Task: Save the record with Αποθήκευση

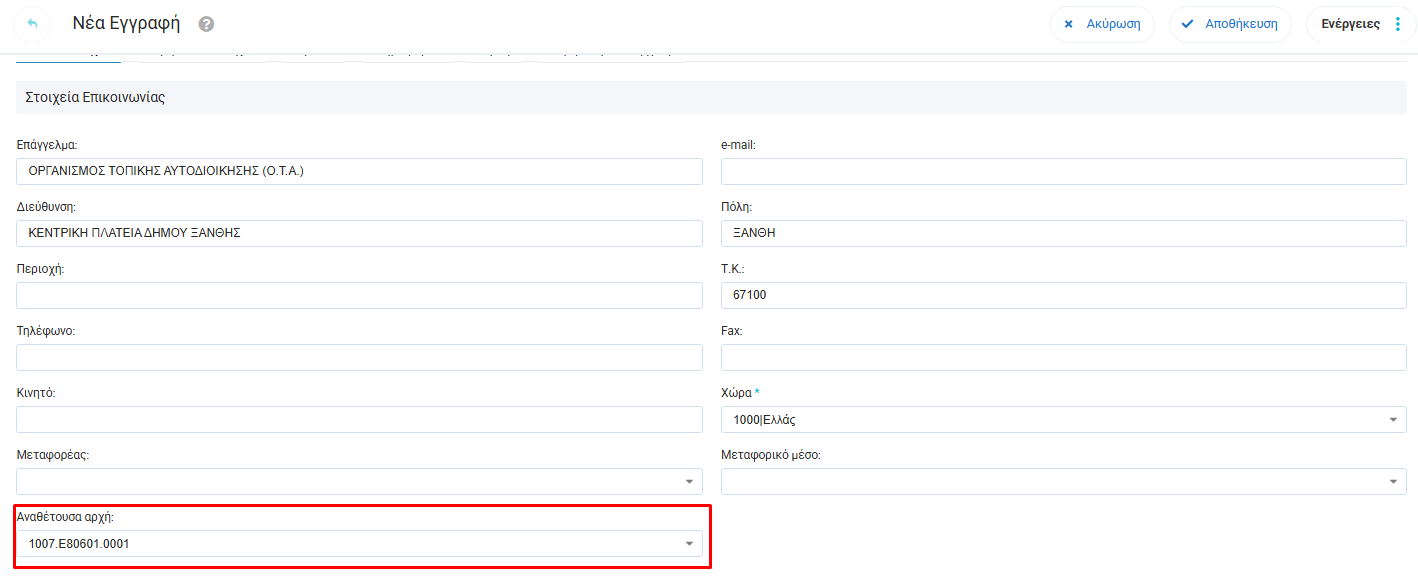Action: coord(1229,24)
